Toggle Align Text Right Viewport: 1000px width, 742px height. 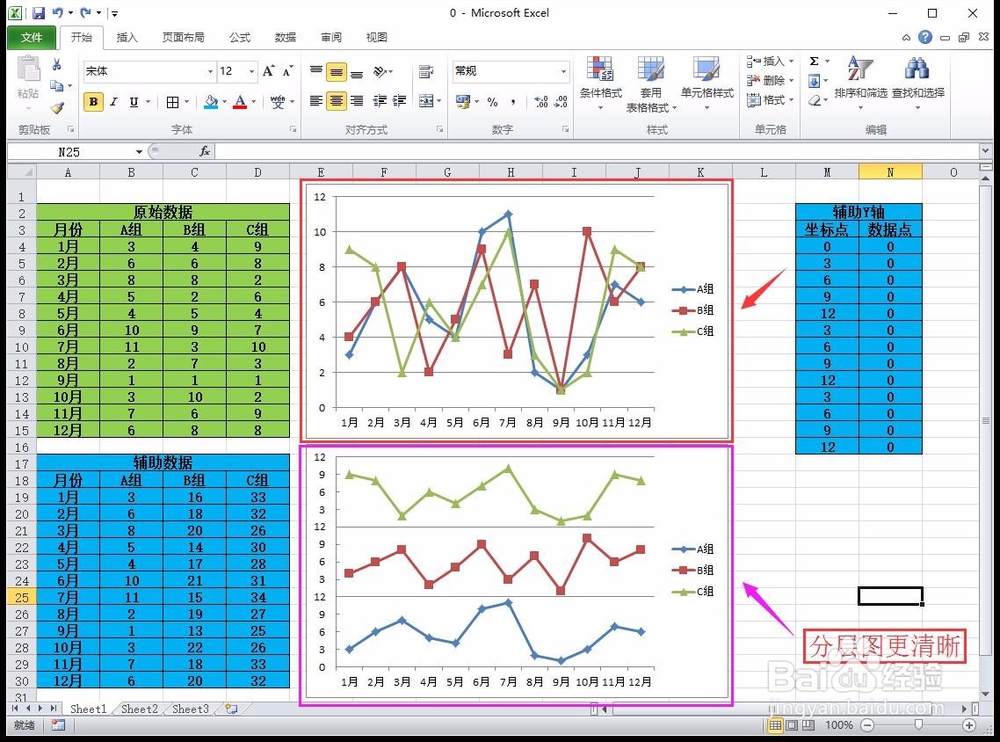(357, 101)
